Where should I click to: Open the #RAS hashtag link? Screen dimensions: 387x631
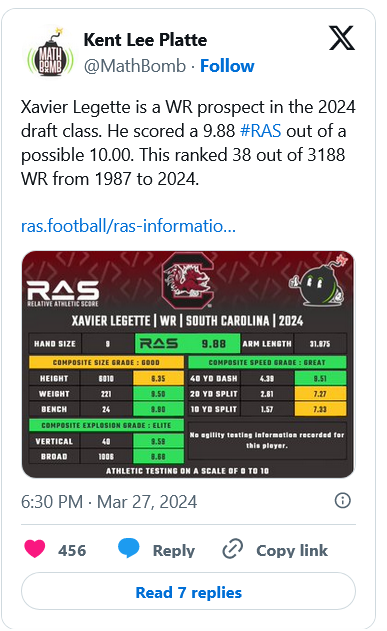[260, 131]
